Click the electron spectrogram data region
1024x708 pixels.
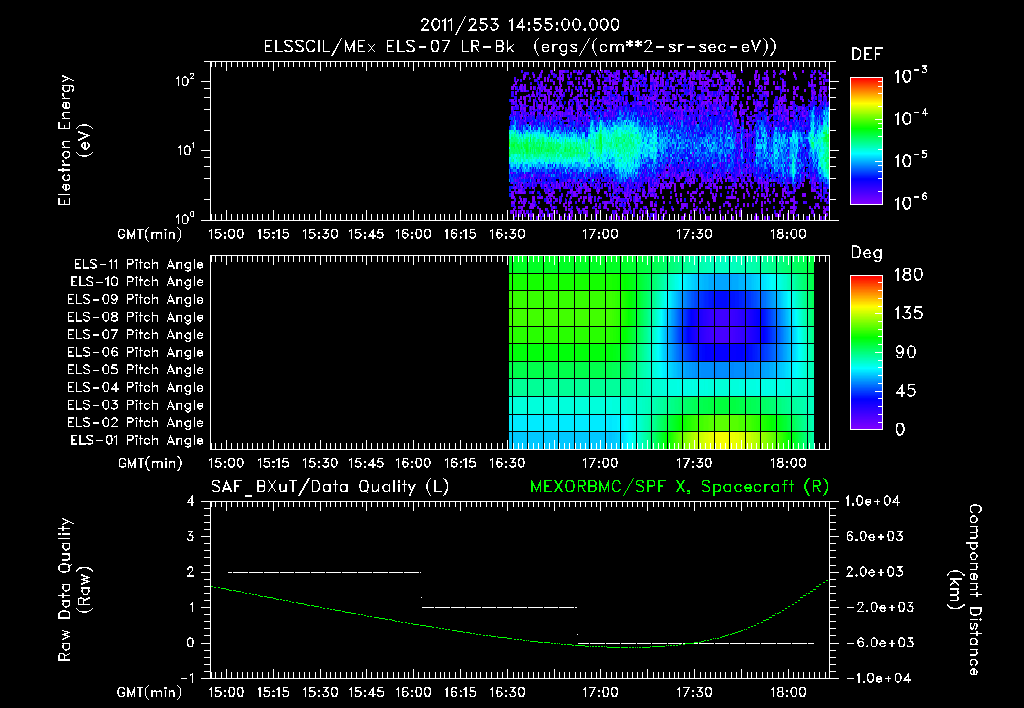tap(669, 144)
